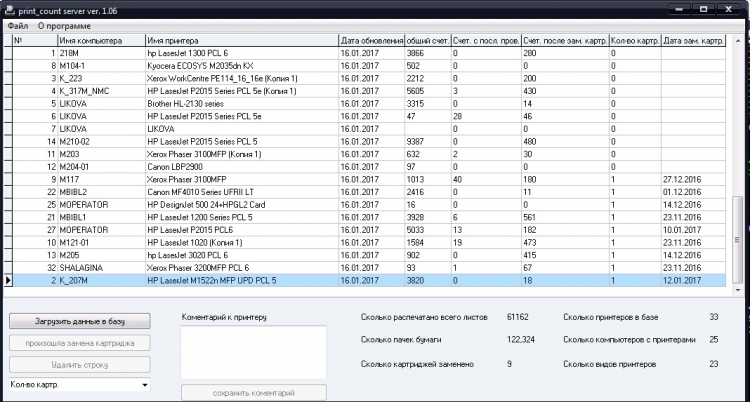Click the table's vertical scrollbar up arrow
The image size is (750, 402).
point(738,40)
